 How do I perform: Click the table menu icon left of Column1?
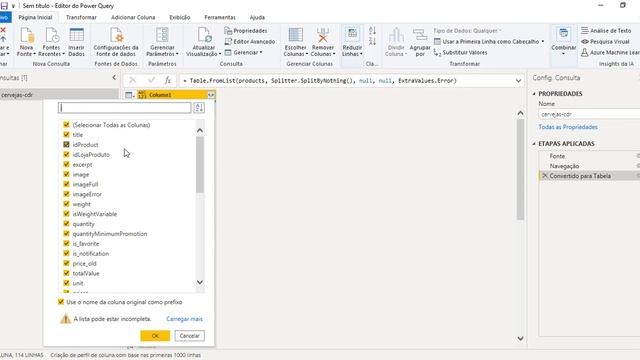tap(130, 95)
